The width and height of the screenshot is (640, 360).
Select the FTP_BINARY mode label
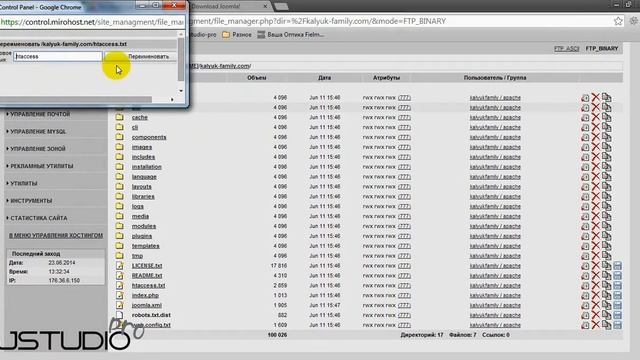click(602, 49)
